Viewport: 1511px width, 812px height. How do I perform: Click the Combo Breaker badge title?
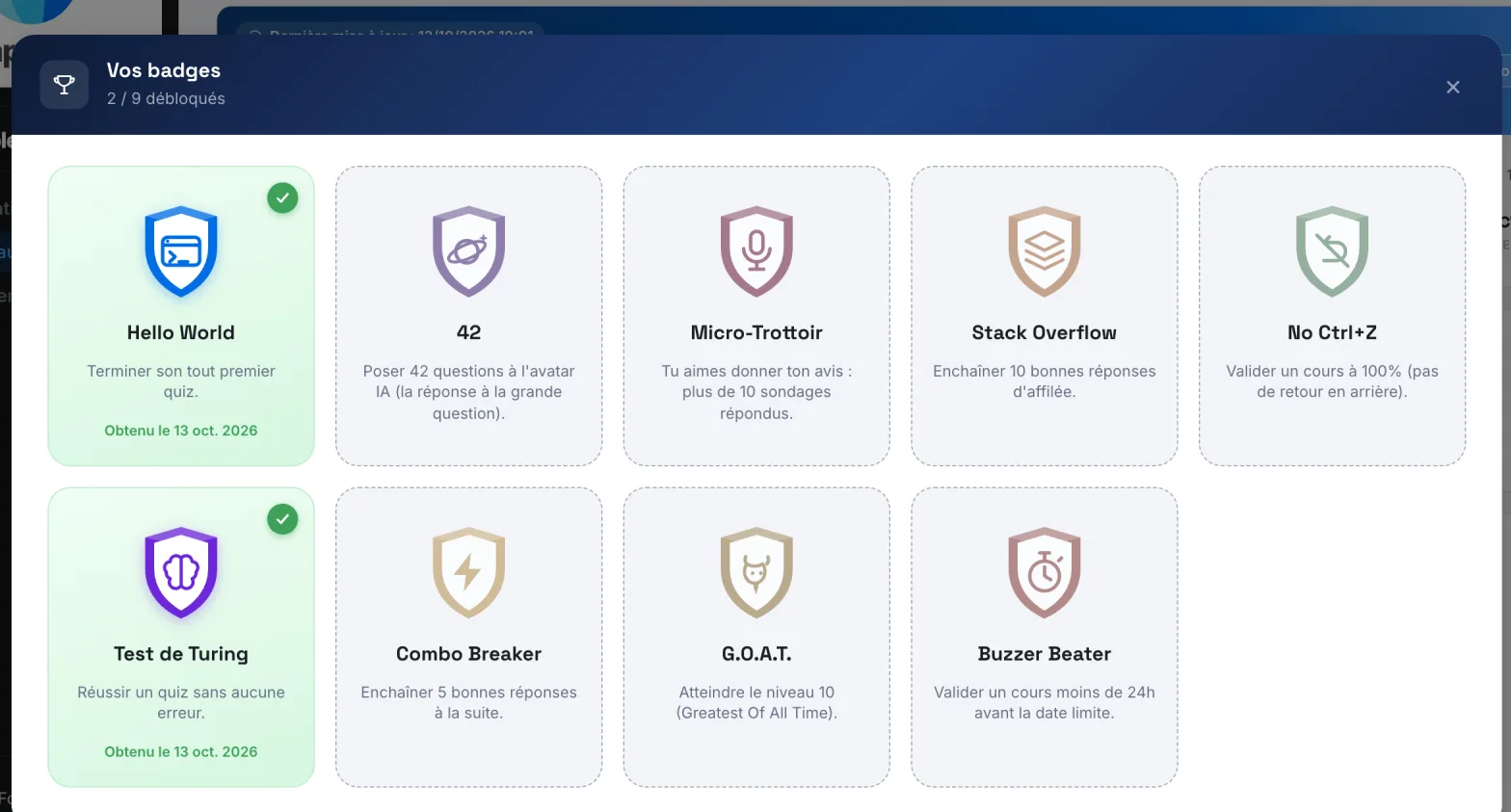point(468,653)
